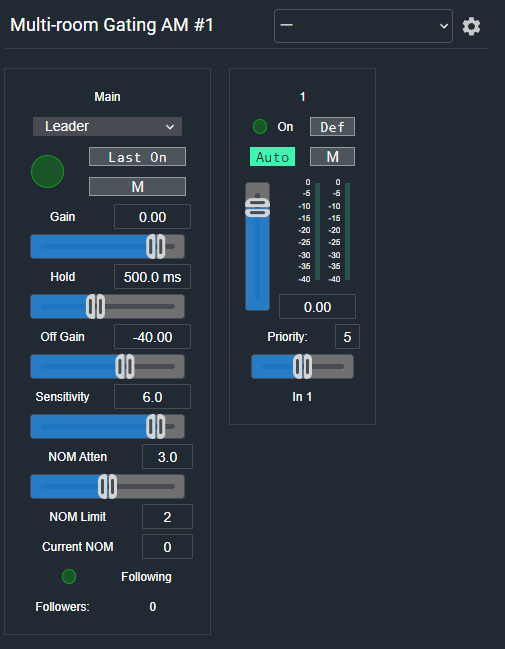The image size is (505, 649).
Task: Click the Off Gain -40.00 field
Action: (x=152, y=337)
